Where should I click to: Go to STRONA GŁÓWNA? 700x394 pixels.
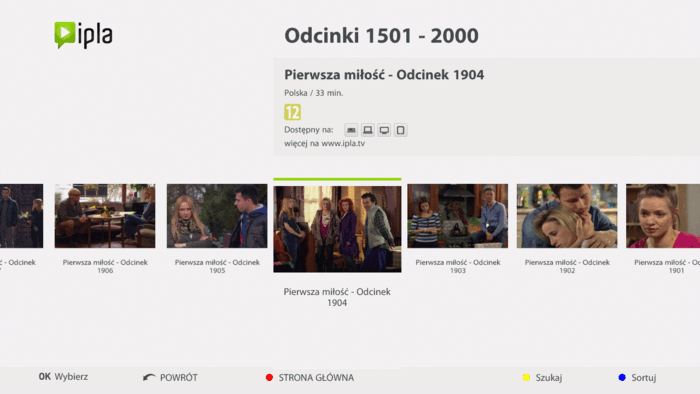pyautogui.click(x=316, y=377)
